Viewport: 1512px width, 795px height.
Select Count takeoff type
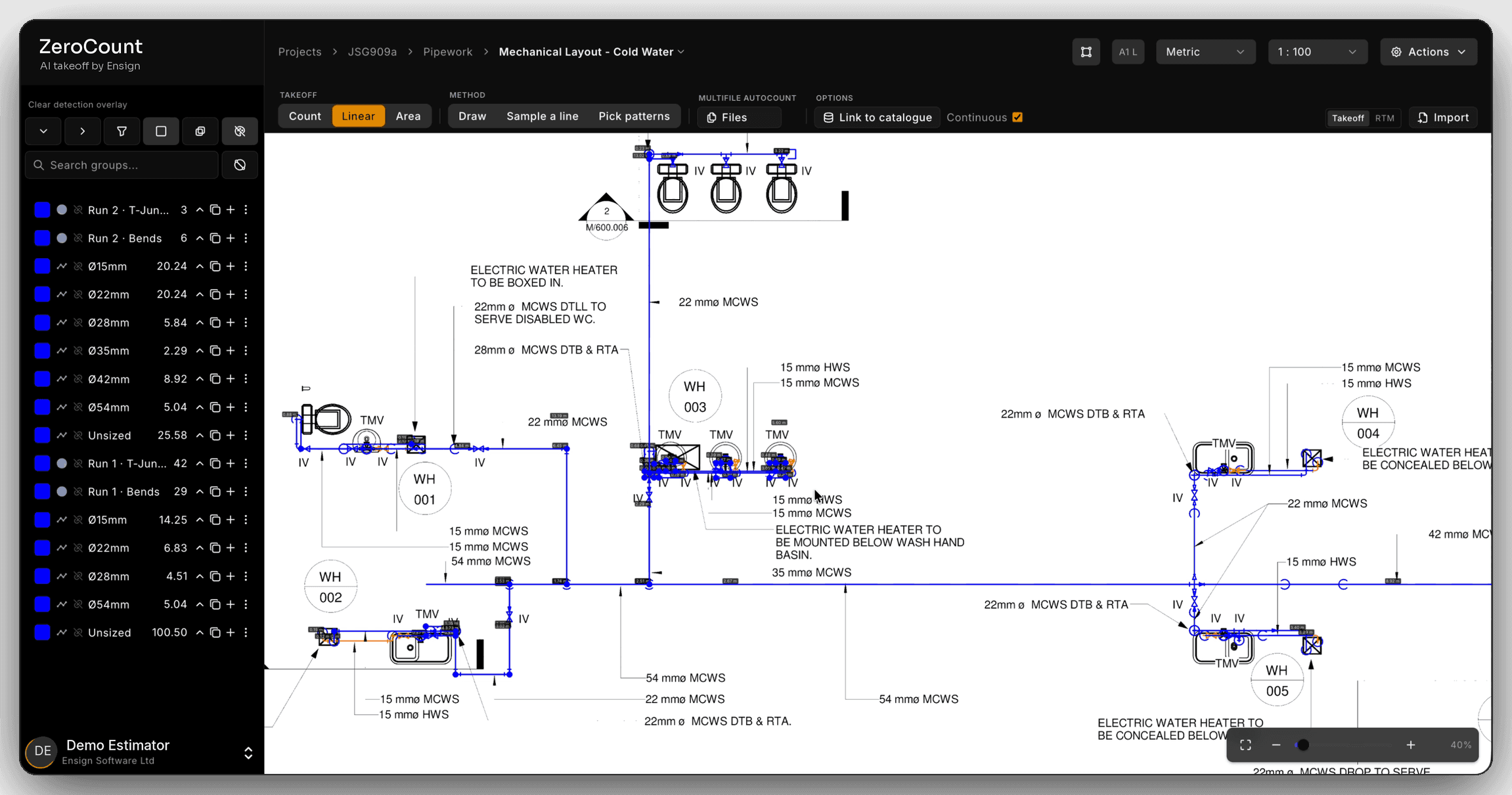point(305,116)
